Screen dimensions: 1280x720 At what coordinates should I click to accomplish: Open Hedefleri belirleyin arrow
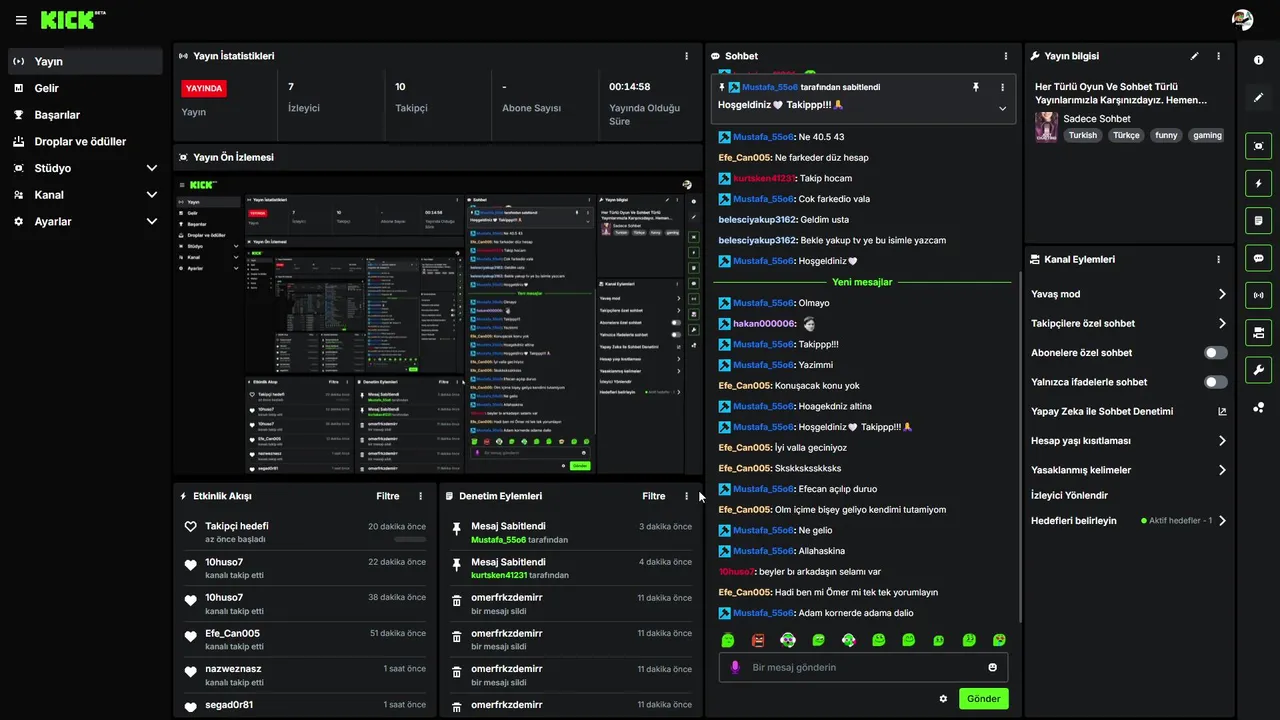[1222, 521]
